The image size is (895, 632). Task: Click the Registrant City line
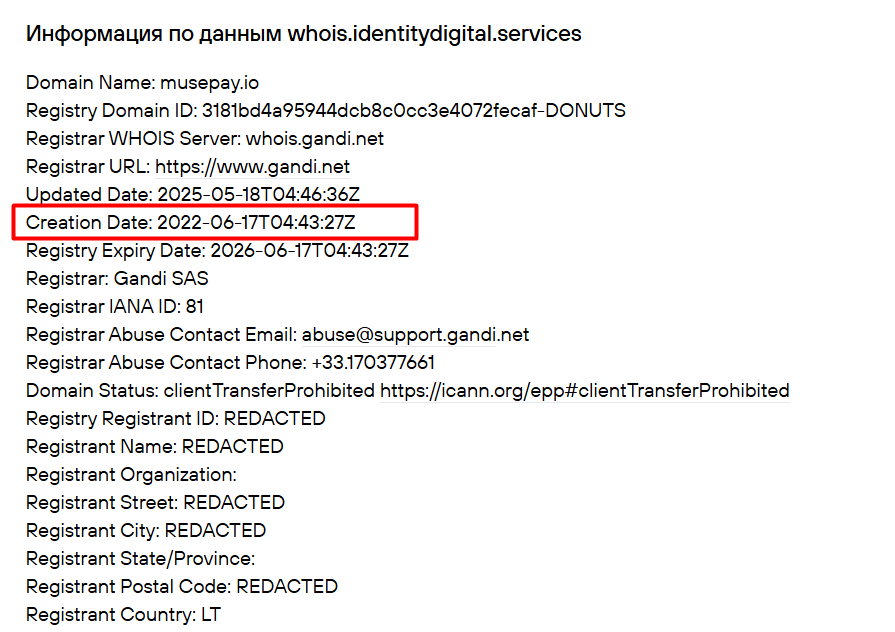146,531
